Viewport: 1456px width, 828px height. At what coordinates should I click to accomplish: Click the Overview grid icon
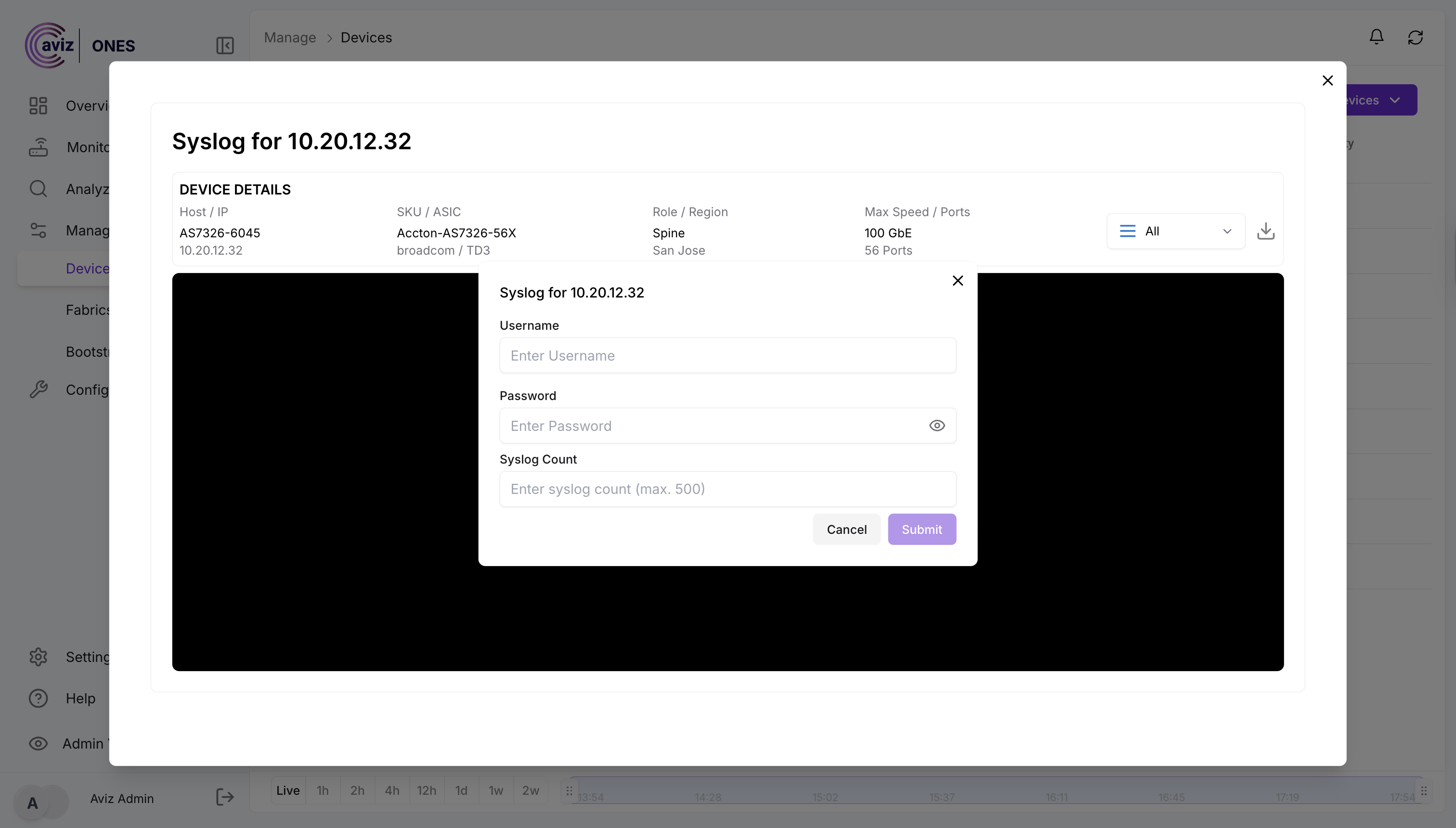(x=38, y=106)
